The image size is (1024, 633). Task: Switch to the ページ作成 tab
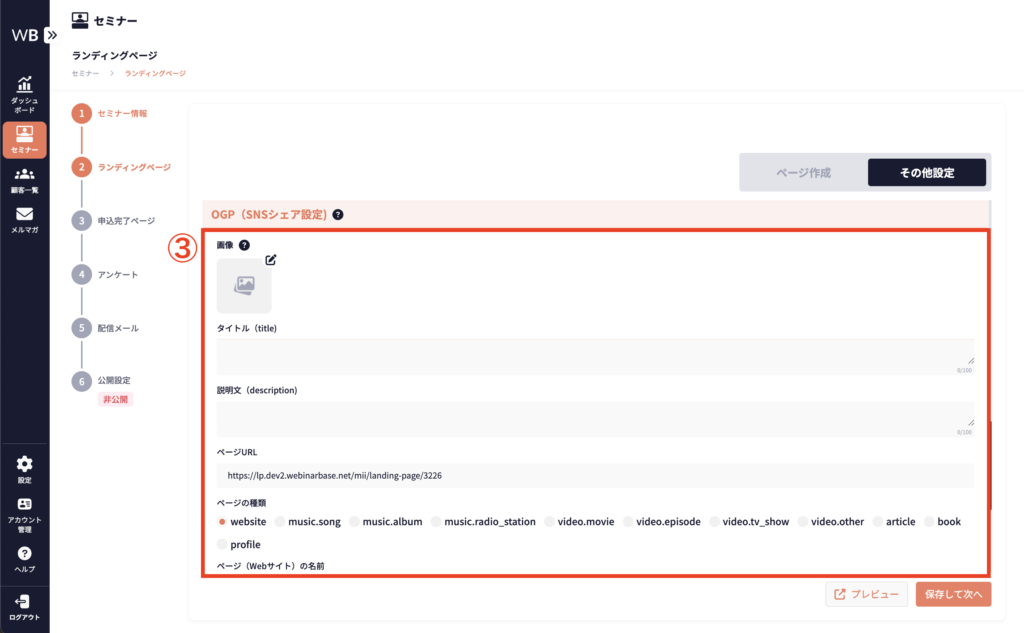[x=803, y=173]
